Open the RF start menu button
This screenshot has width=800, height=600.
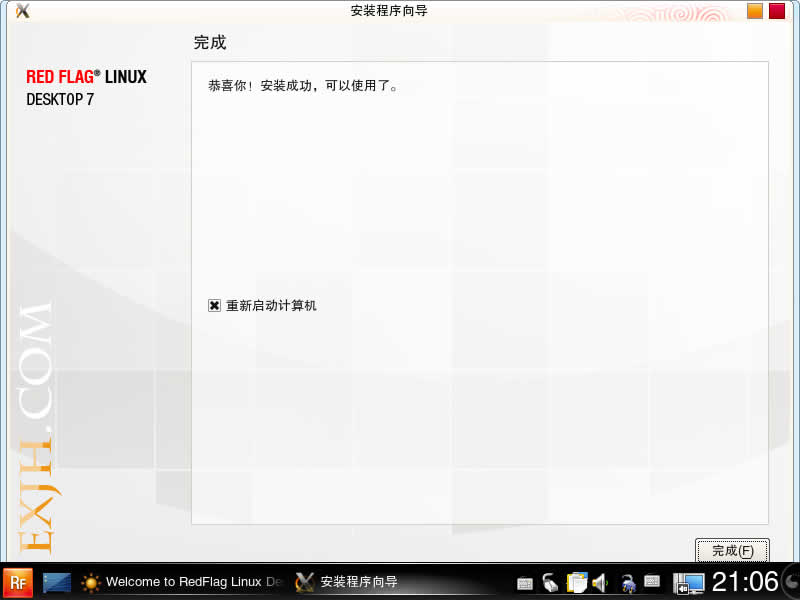point(18,582)
